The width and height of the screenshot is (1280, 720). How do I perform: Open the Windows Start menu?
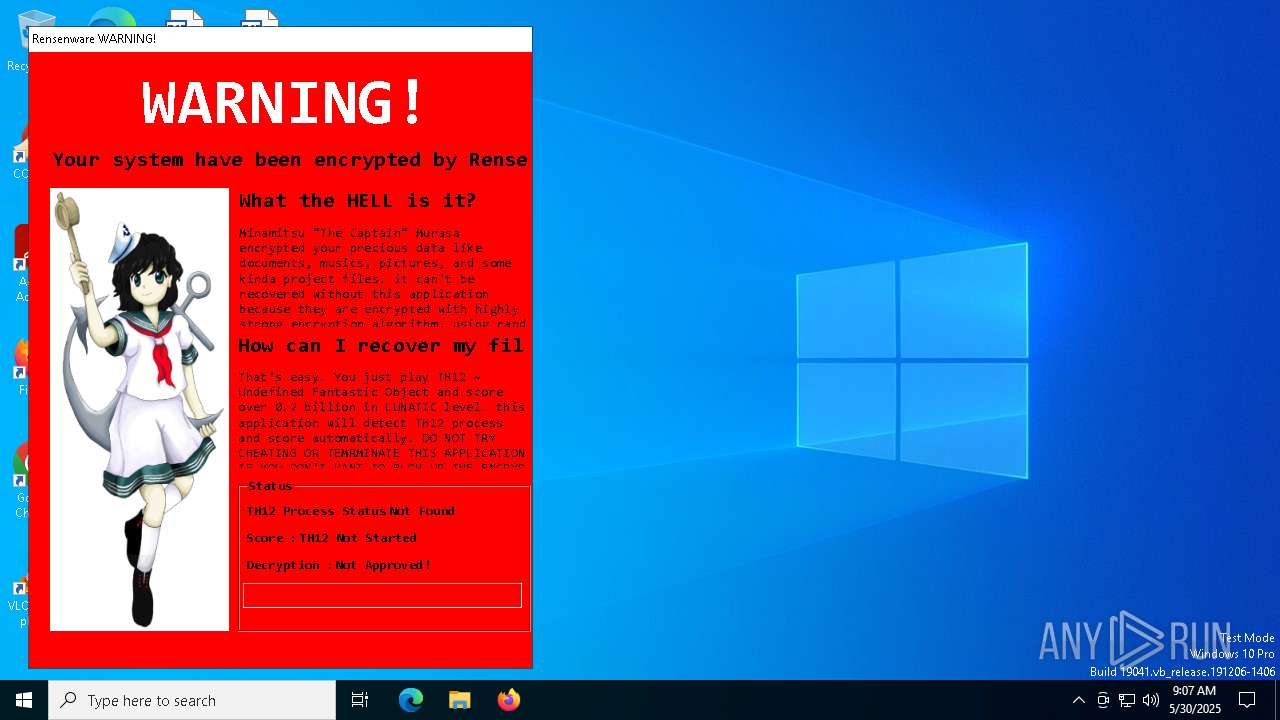click(24, 700)
